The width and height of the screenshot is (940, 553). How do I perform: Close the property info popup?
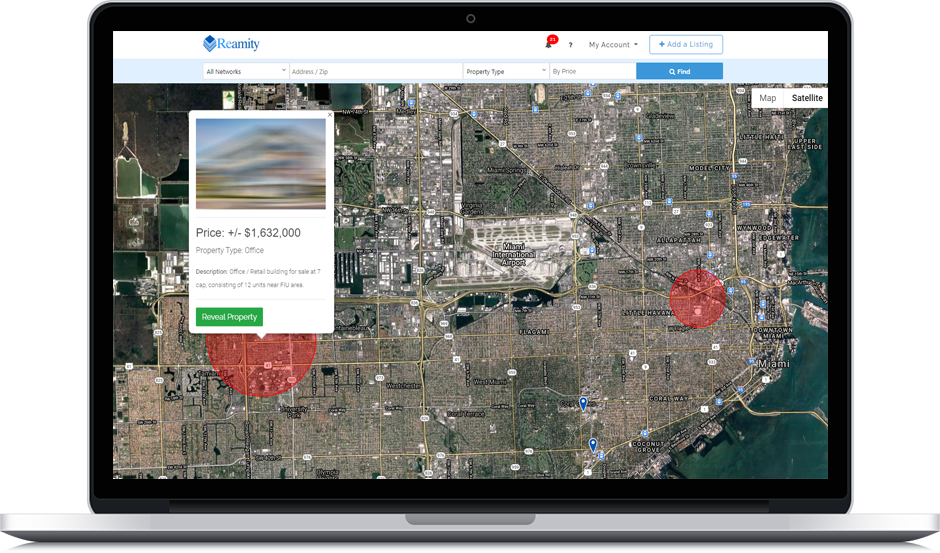[x=330, y=115]
